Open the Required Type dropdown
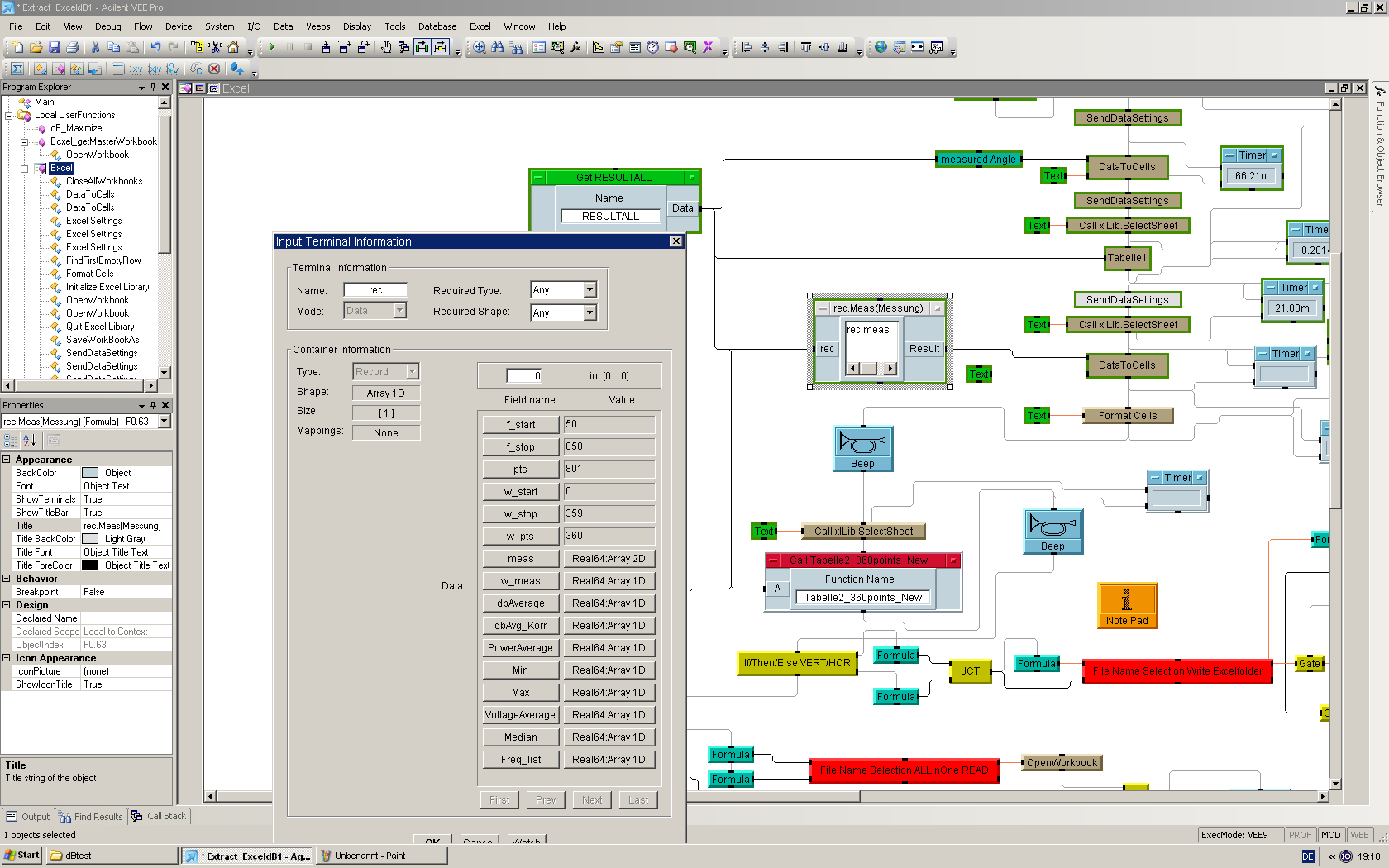Viewport: 1389px width, 868px height. click(x=589, y=290)
